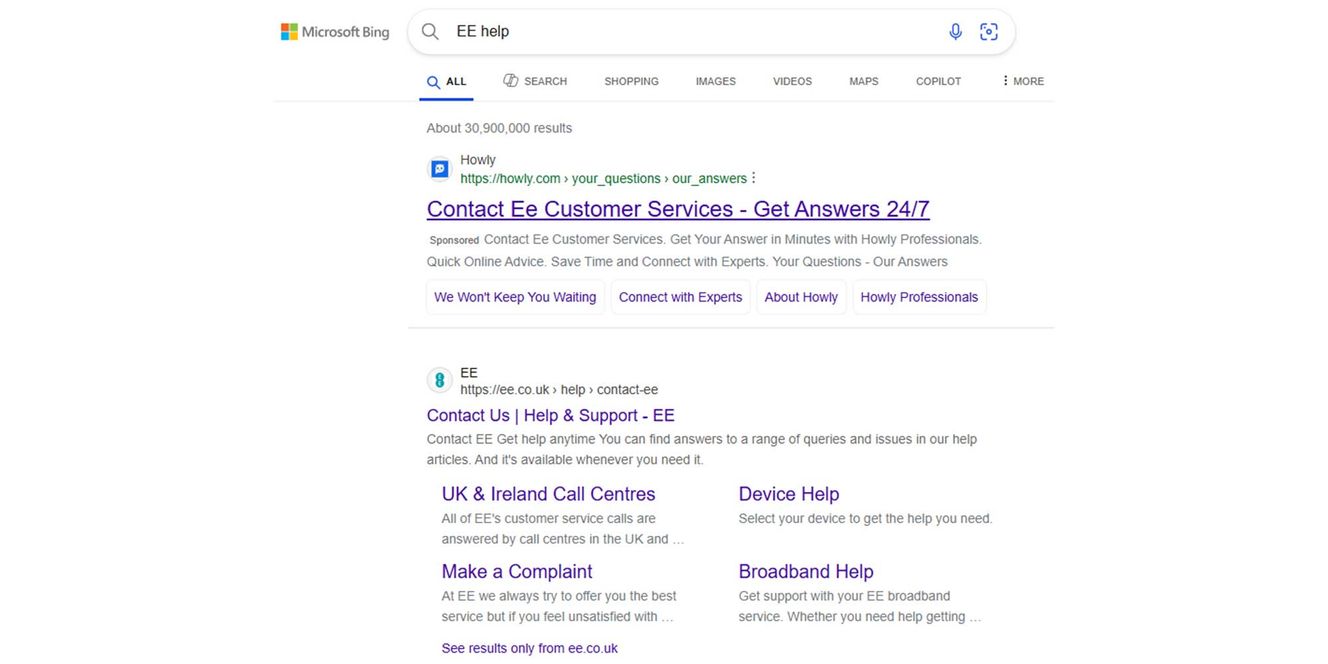Switch to the Images tab
This screenshot has width=1328, height=664.
(715, 81)
